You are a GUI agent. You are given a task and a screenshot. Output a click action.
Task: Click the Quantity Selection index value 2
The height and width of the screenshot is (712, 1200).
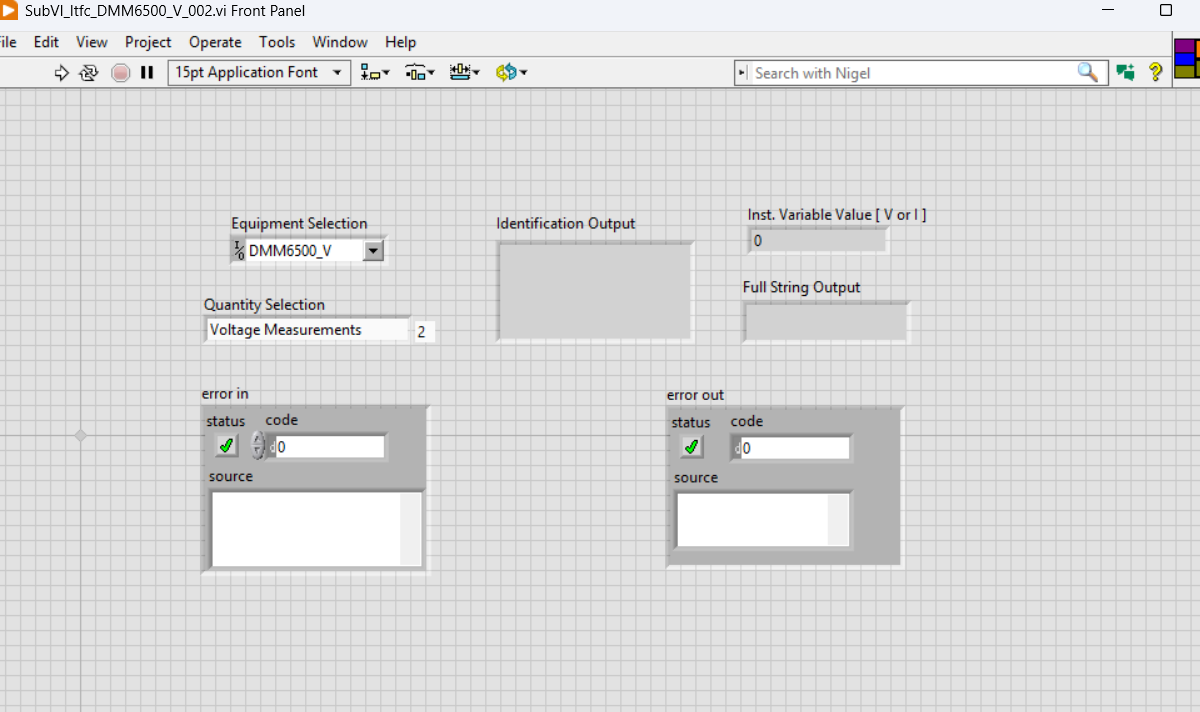tap(423, 332)
